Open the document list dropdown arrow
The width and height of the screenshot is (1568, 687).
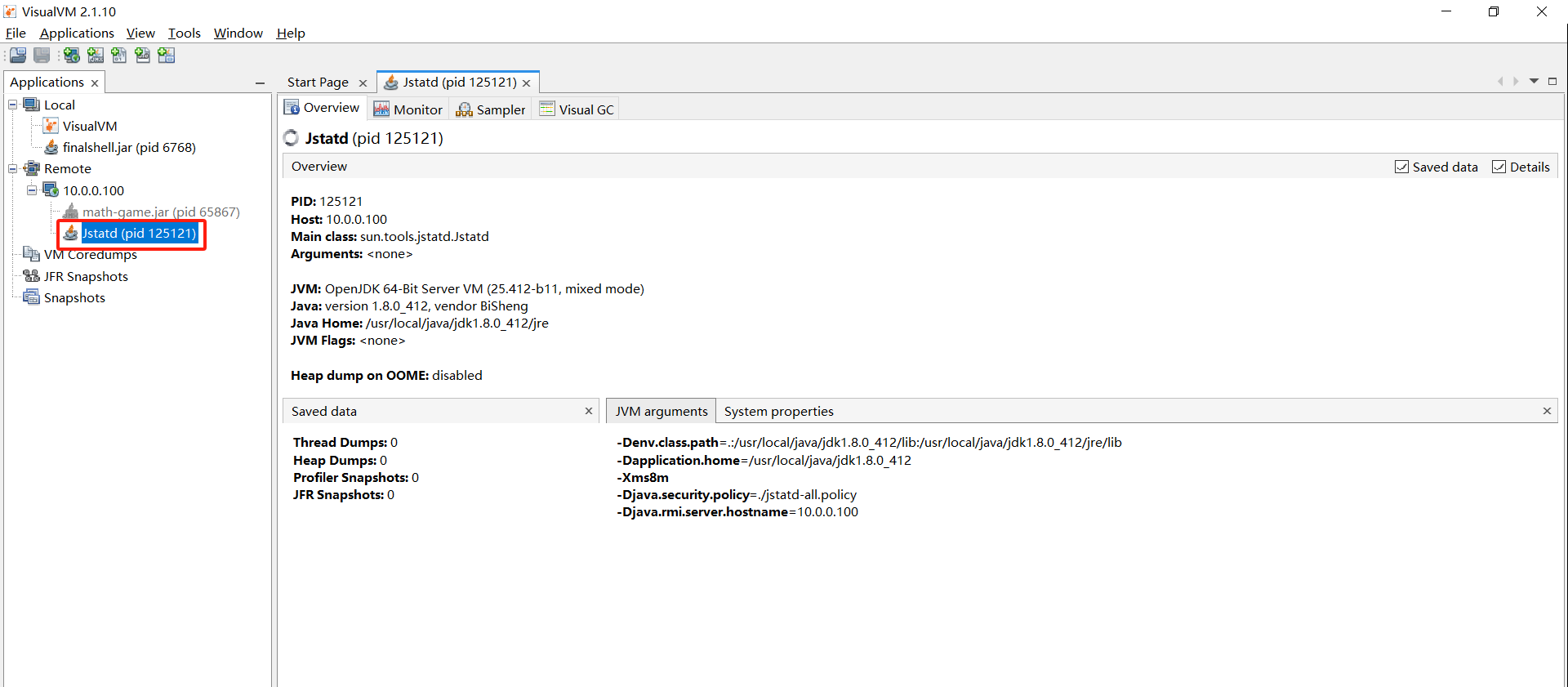click(x=1534, y=81)
